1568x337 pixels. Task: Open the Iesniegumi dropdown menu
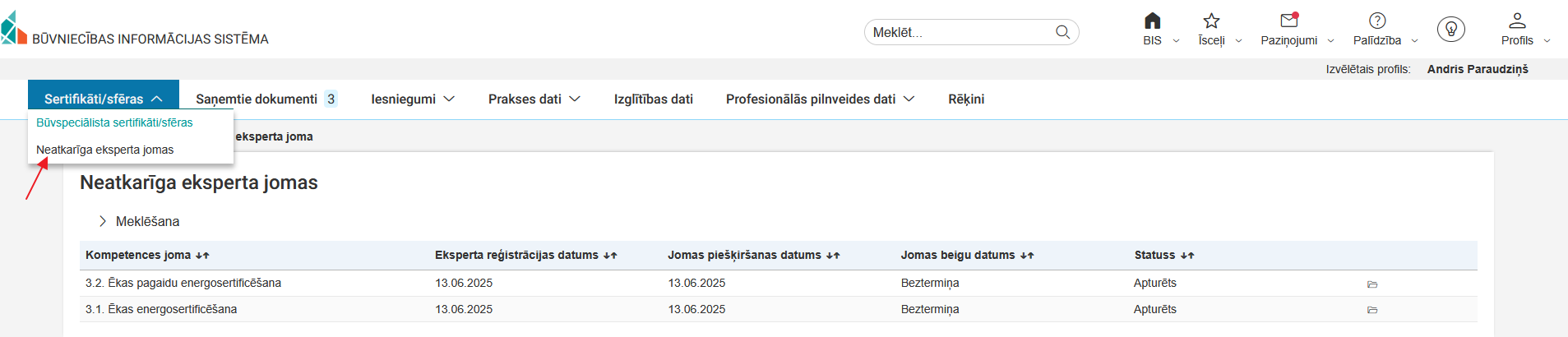coord(413,99)
